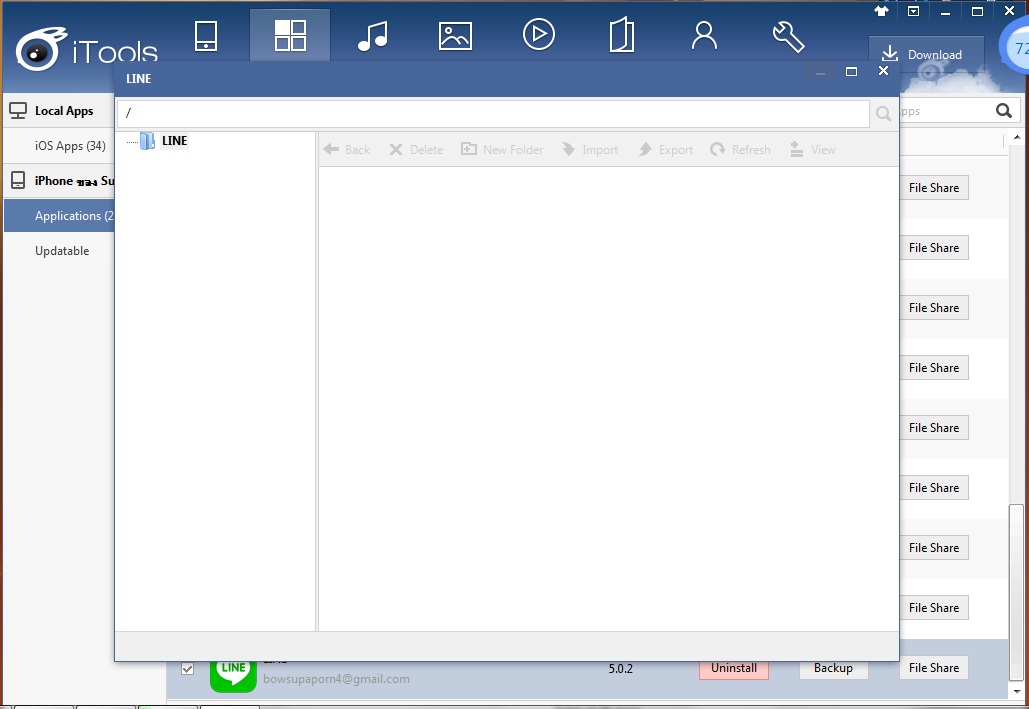Click Backup for LINE app

(x=833, y=668)
